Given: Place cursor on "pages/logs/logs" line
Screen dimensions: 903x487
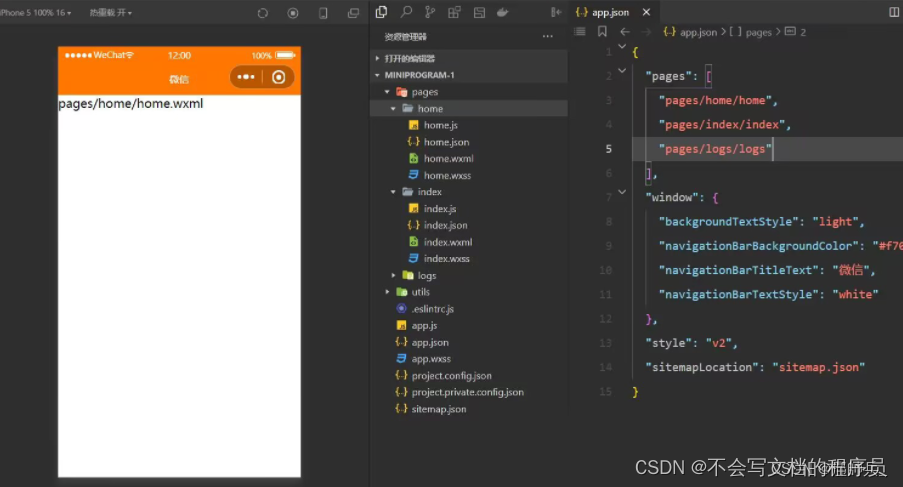Looking at the screenshot, I should click(x=715, y=149).
